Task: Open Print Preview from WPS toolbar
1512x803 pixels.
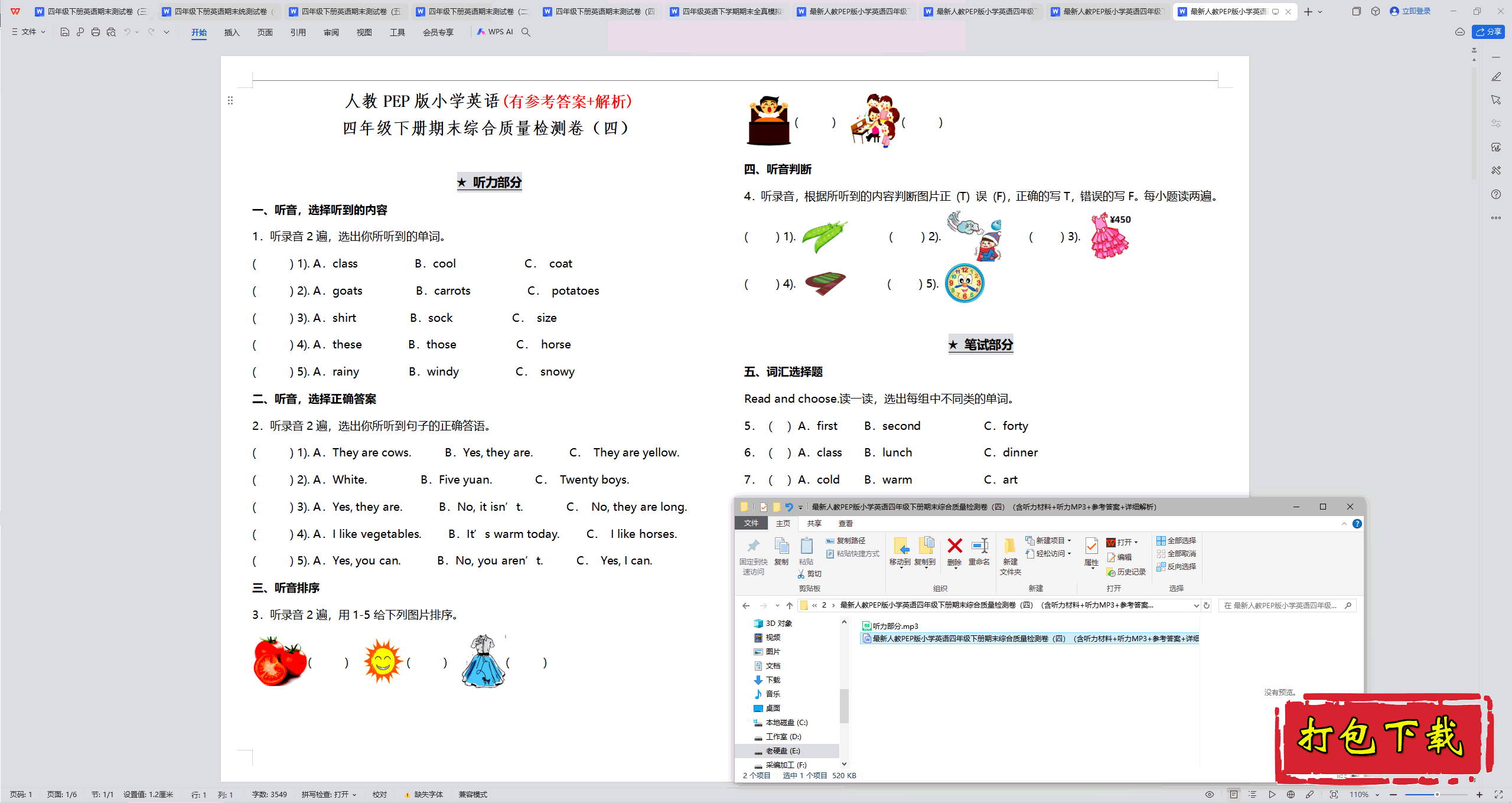Action: coord(111,32)
